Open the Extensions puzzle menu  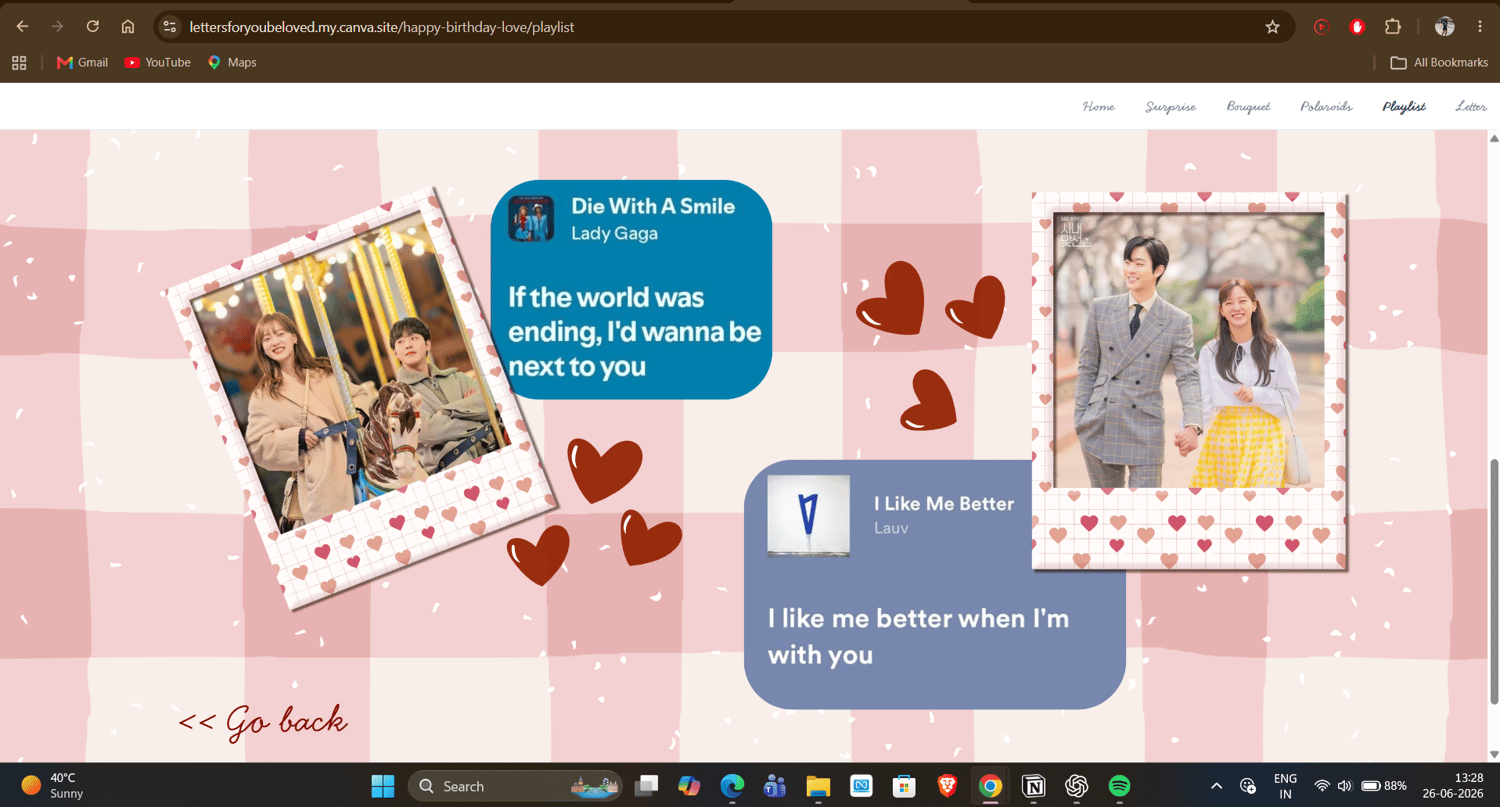(1393, 27)
